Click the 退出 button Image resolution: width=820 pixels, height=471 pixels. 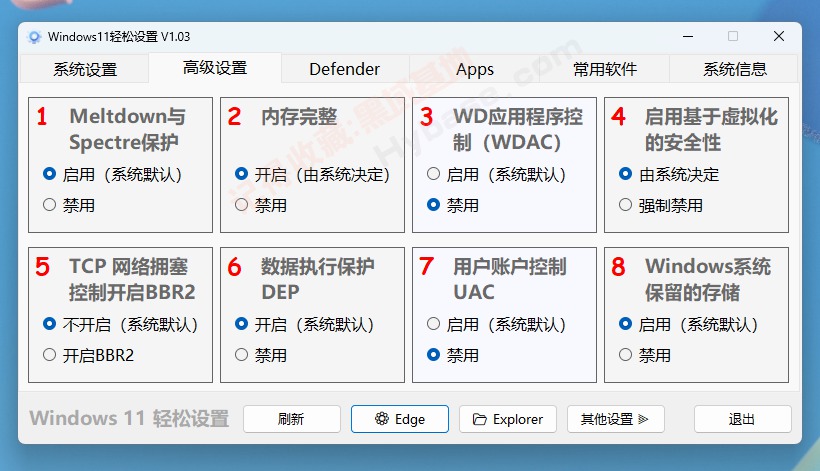743,419
